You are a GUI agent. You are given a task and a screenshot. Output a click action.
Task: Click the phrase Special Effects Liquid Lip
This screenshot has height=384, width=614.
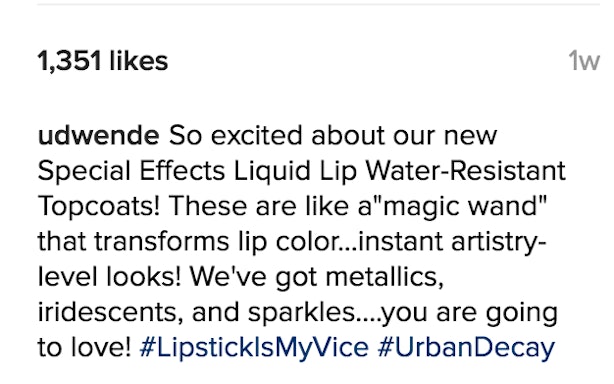(x=197, y=171)
